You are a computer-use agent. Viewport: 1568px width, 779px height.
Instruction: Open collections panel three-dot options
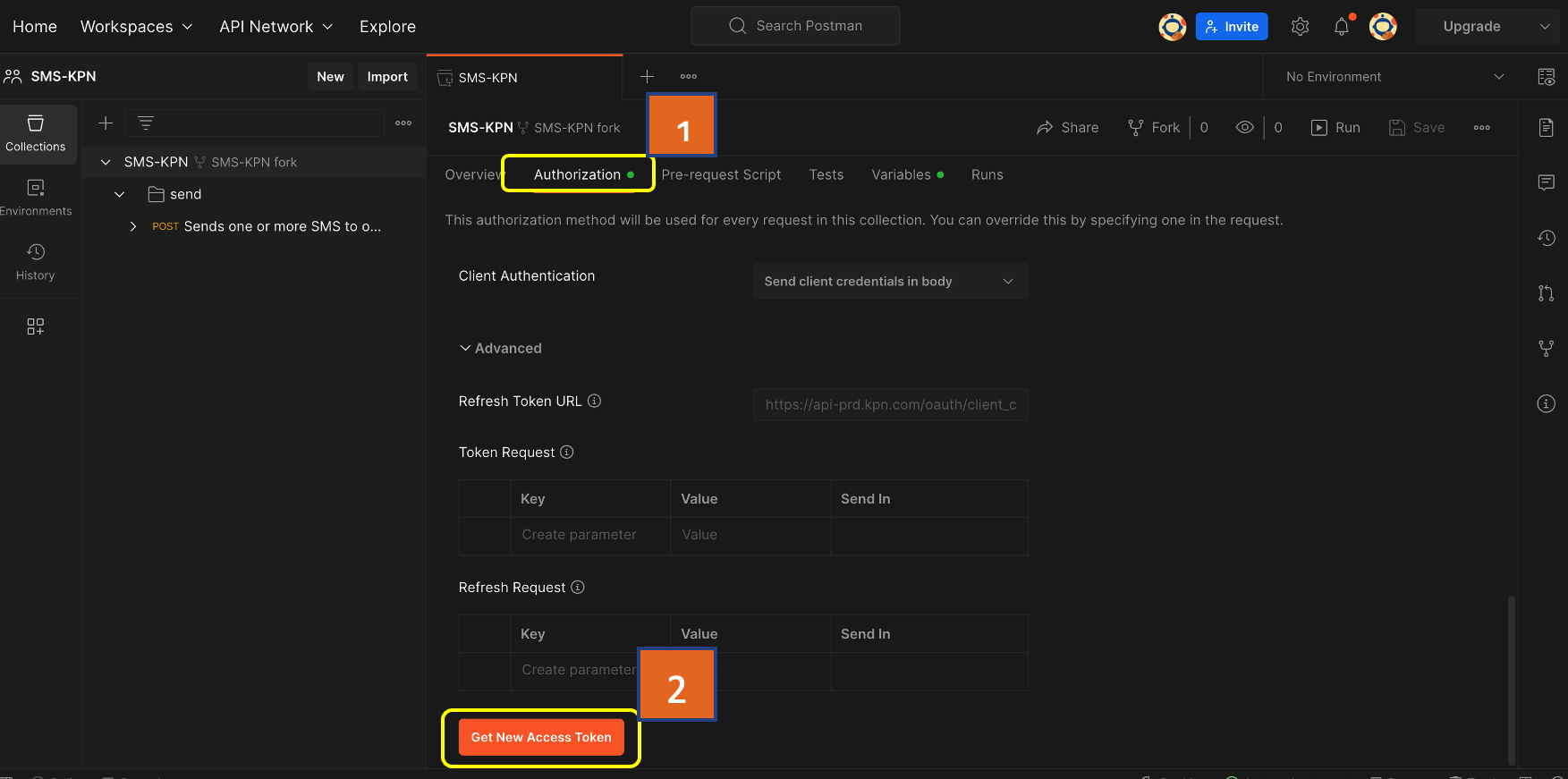(x=403, y=123)
